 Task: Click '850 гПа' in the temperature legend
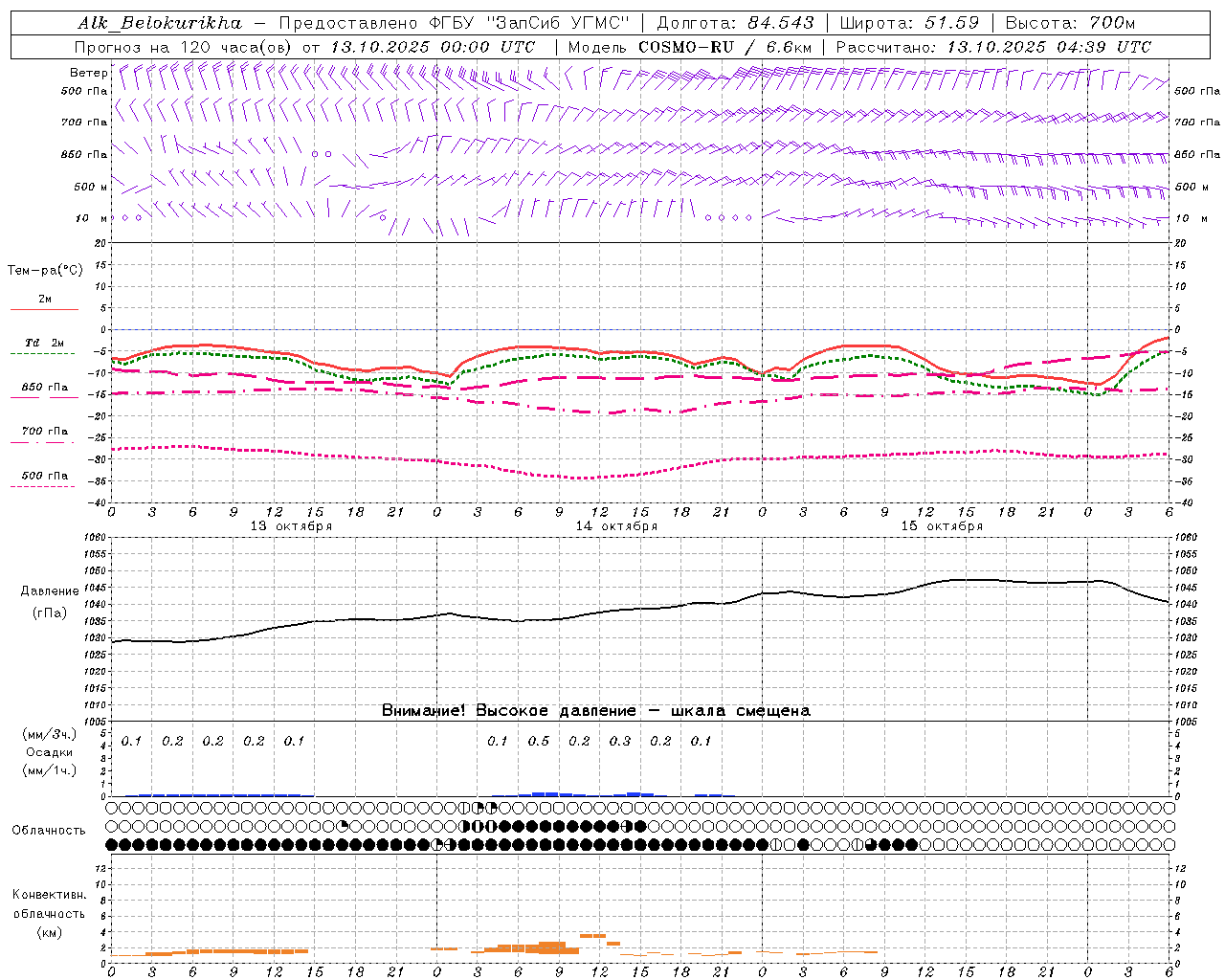[x=45, y=388]
